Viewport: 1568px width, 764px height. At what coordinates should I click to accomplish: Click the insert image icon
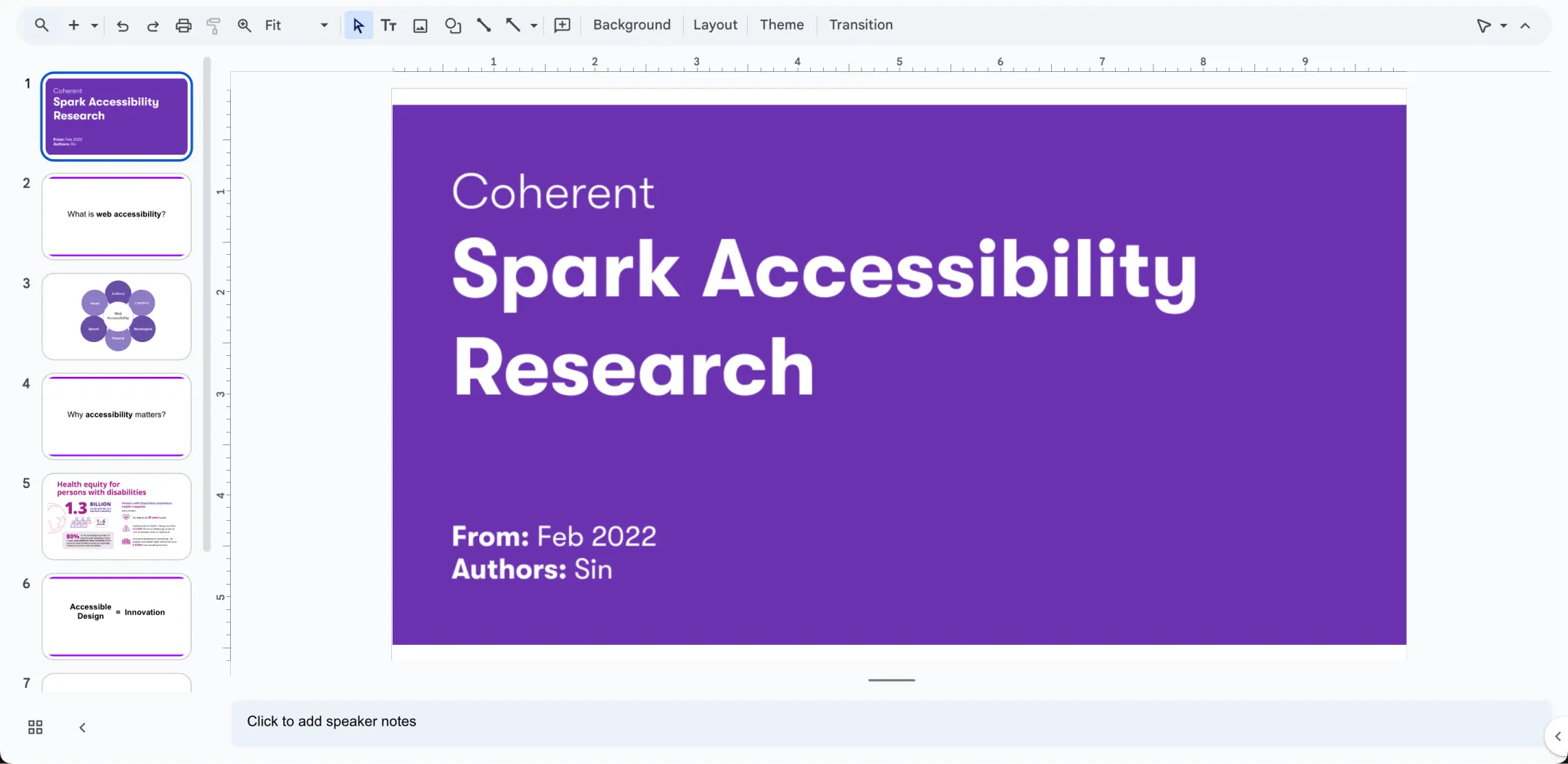point(420,25)
